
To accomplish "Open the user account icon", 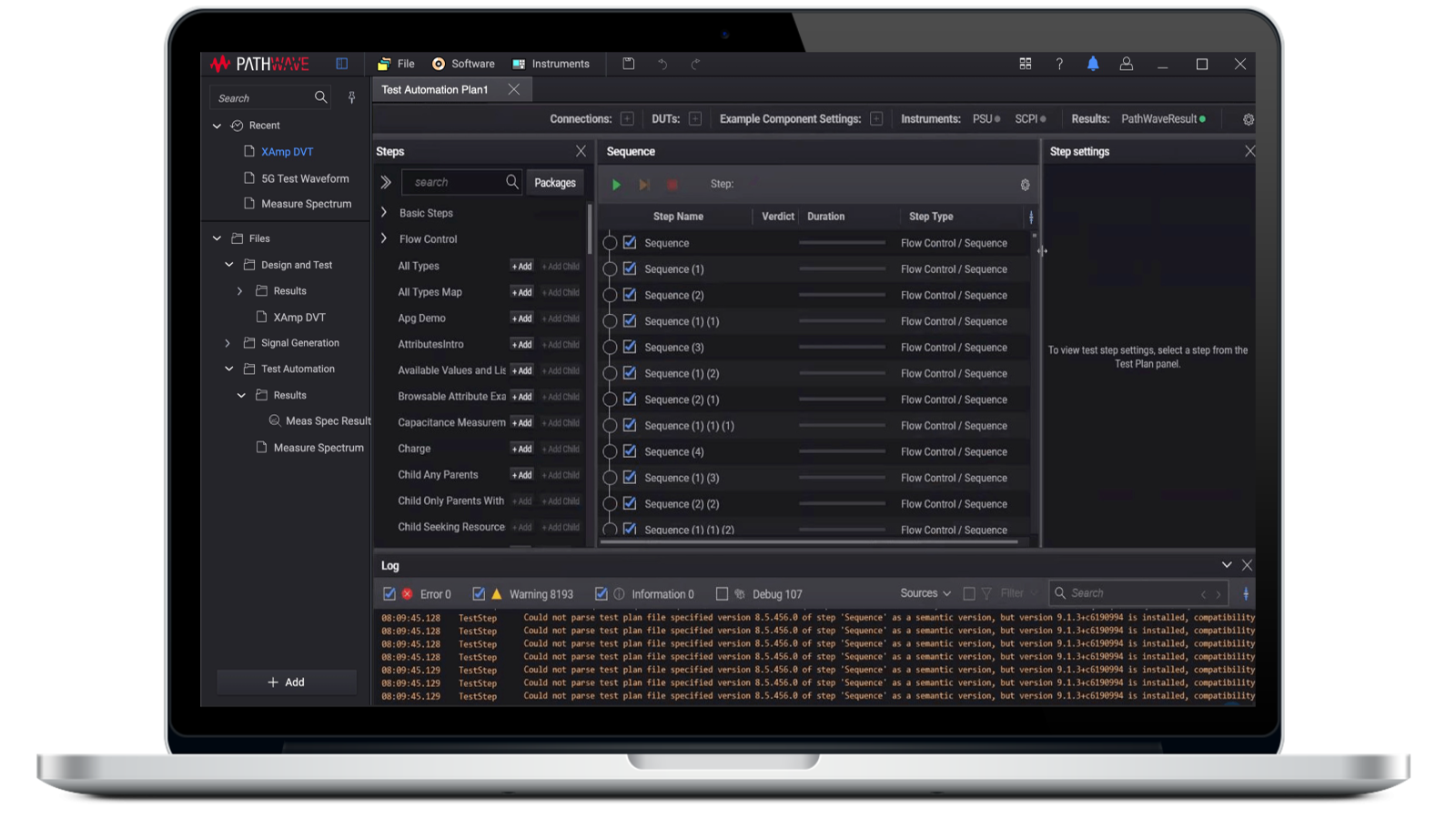I will tap(1126, 64).
